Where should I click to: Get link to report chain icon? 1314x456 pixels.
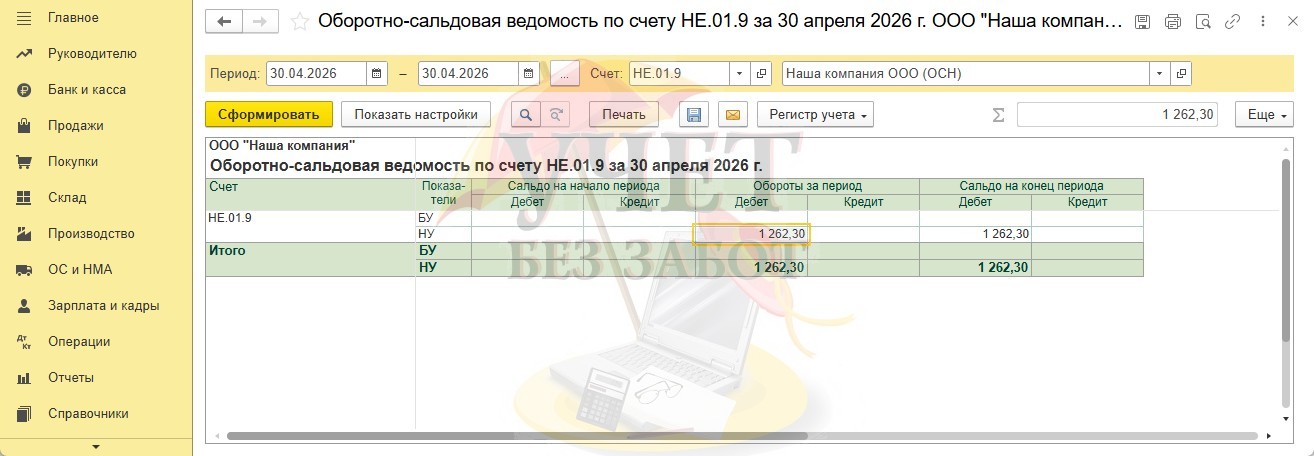[x=1232, y=21]
